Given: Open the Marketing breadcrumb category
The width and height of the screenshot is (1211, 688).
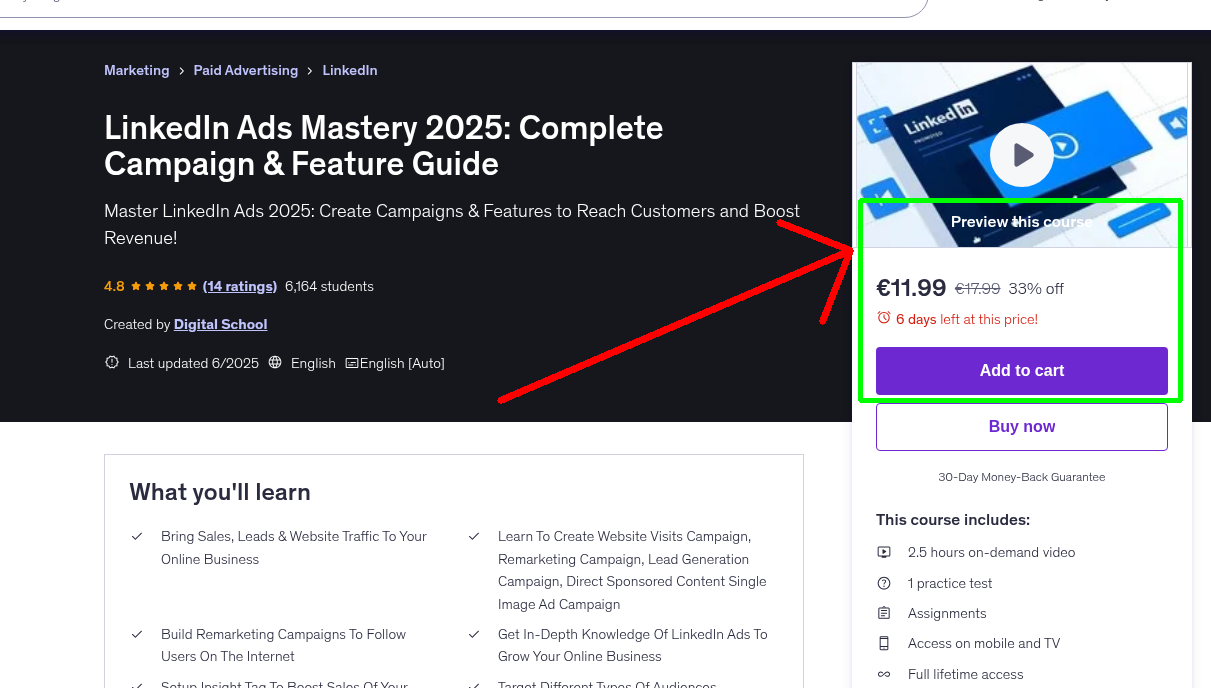Looking at the screenshot, I should point(137,70).
